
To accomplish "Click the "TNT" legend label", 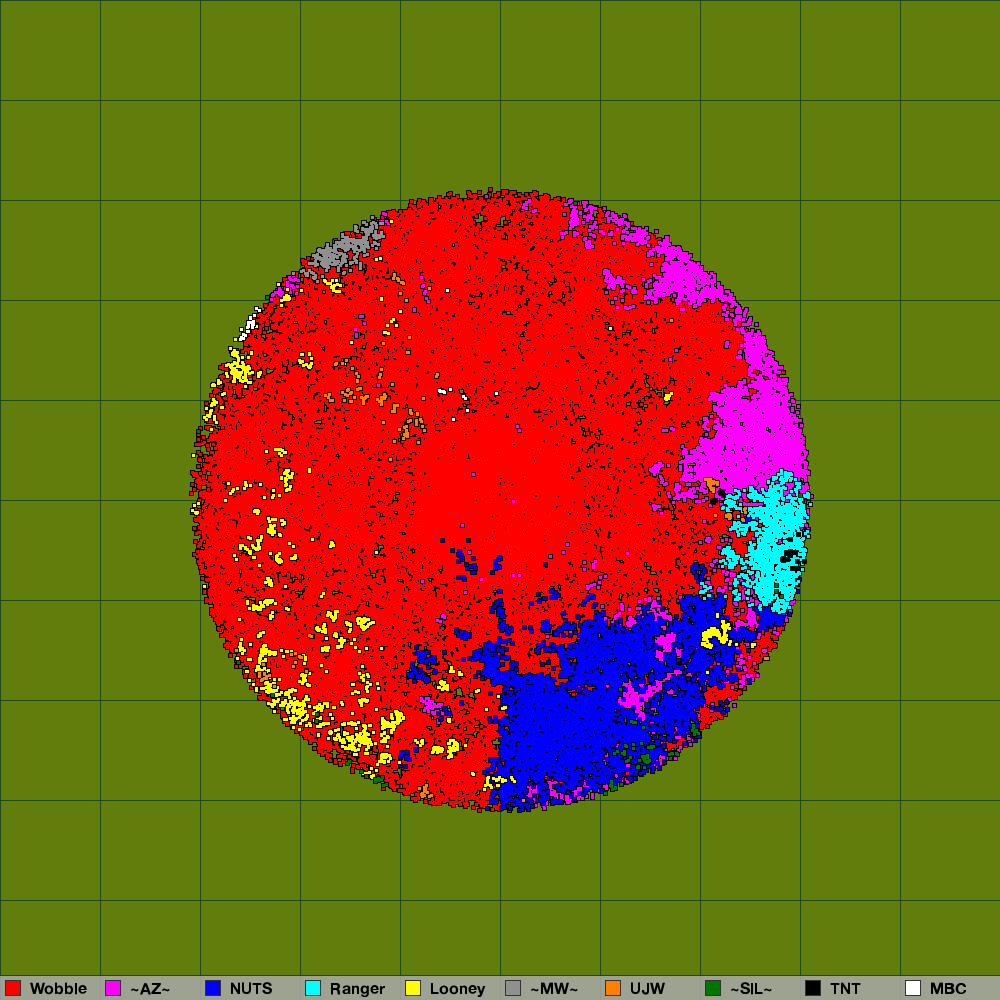I will (x=845, y=989).
